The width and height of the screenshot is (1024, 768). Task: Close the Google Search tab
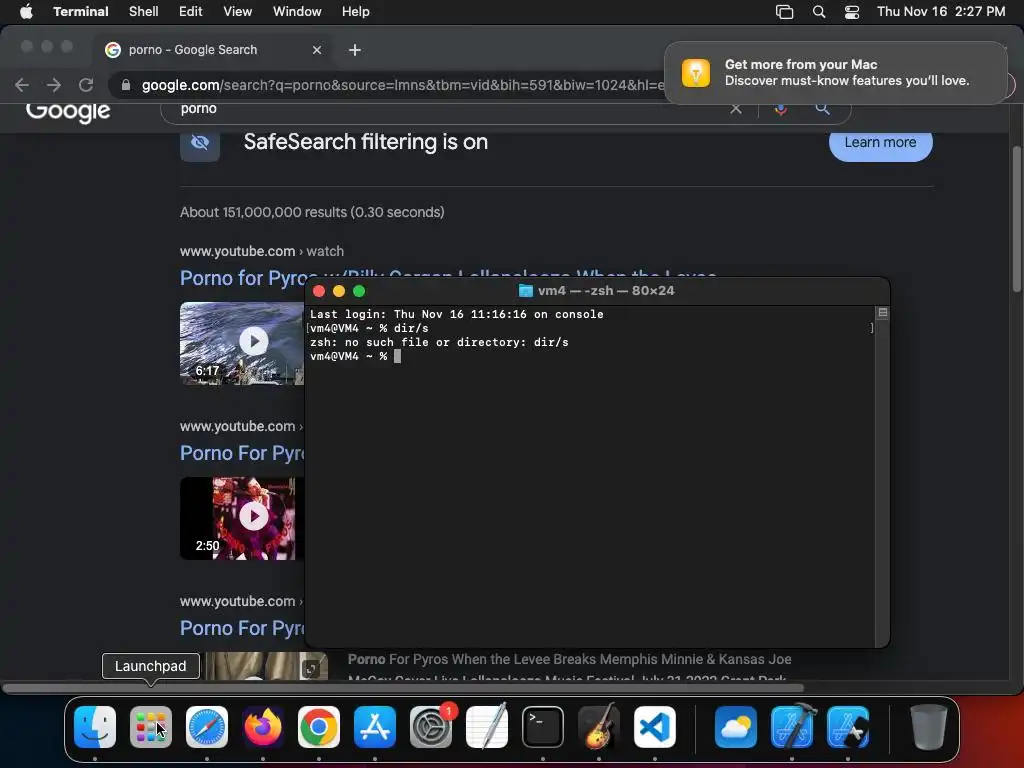pos(317,50)
